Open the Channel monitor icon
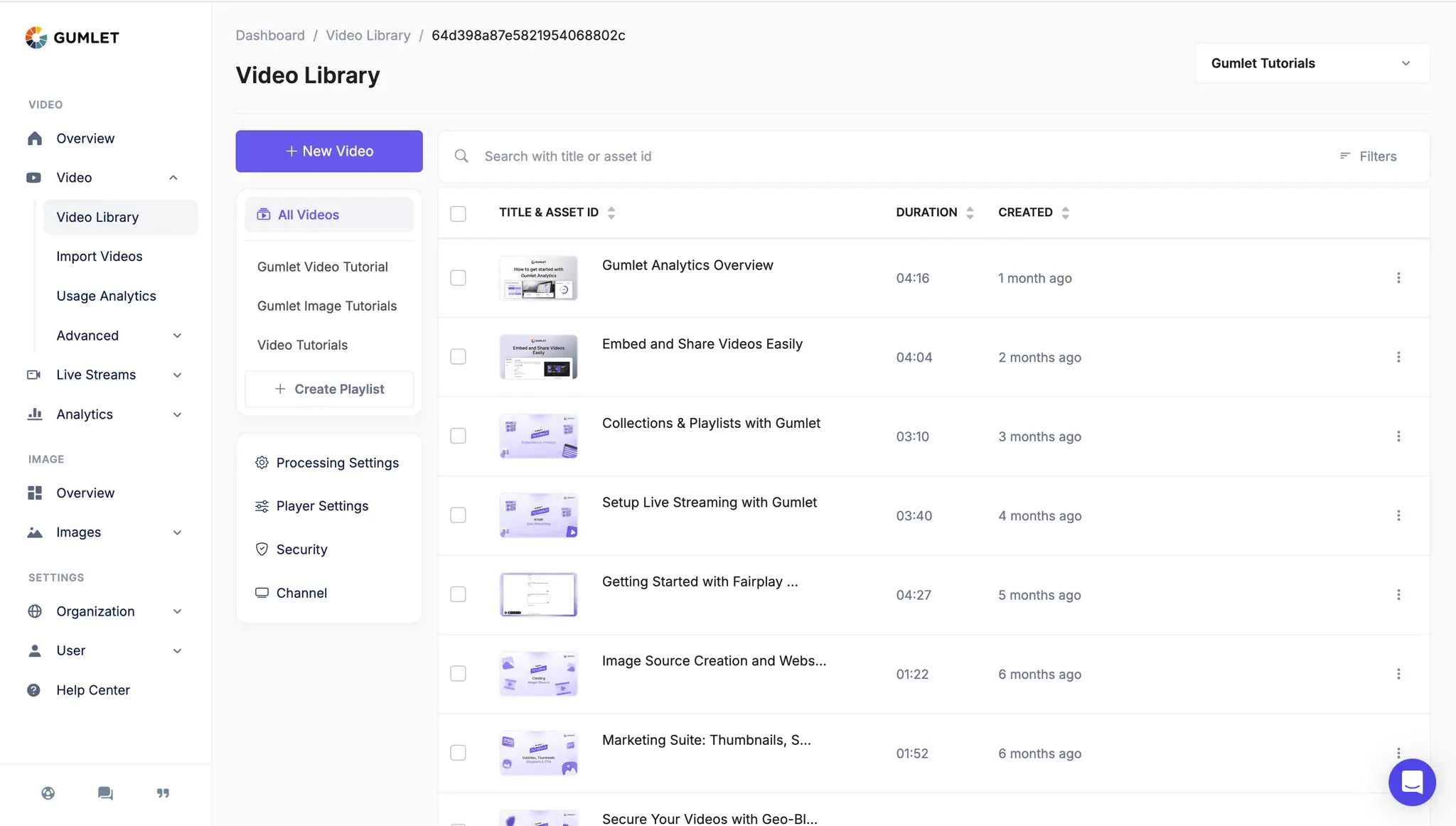 click(262, 593)
